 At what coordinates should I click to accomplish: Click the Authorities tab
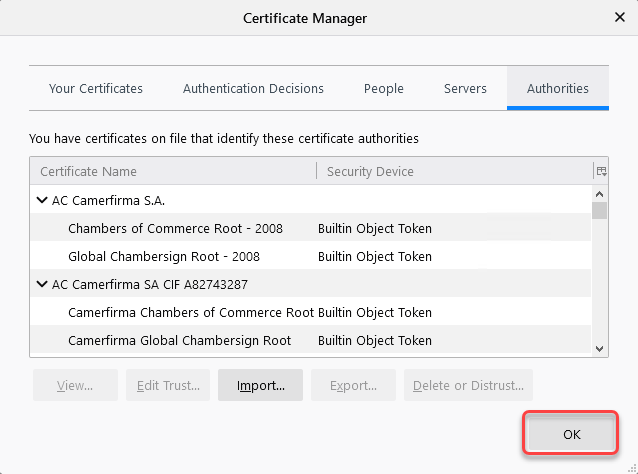point(558,89)
